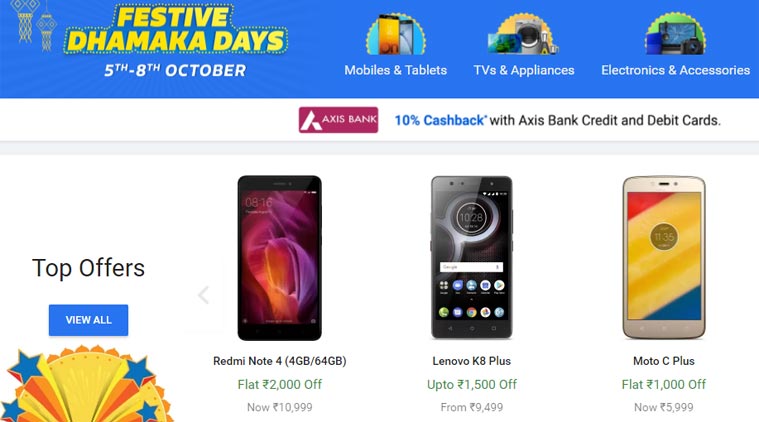Click the festive firecracker graphic

[x=85, y=384]
